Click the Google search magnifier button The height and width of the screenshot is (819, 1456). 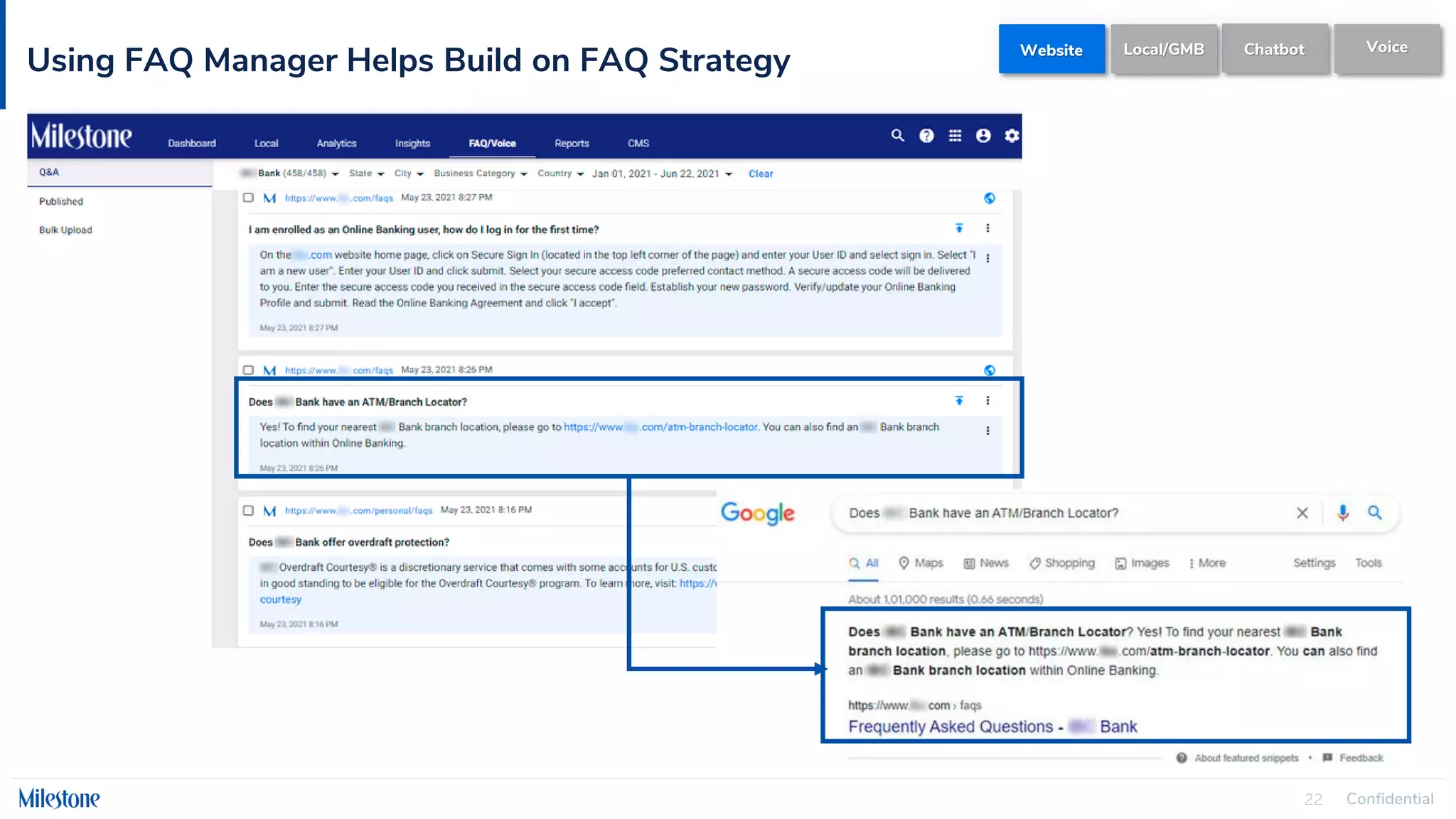point(1375,513)
